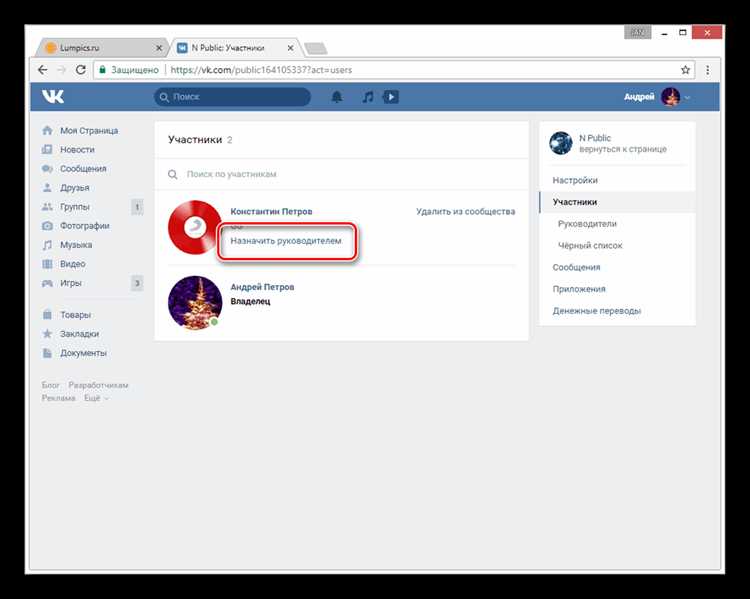Image resolution: width=750 pixels, height=599 pixels.
Task: Close the N Public browser tab
Action: pos(290,48)
